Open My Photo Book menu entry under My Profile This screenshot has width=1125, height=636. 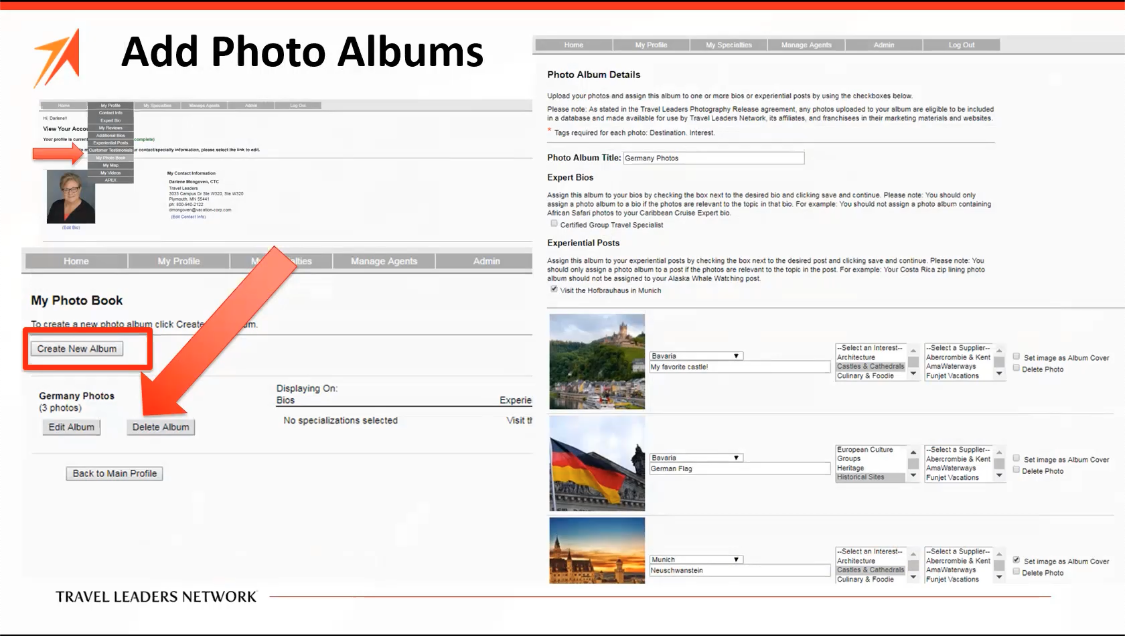pyautogui.click(x=110, y=158)
